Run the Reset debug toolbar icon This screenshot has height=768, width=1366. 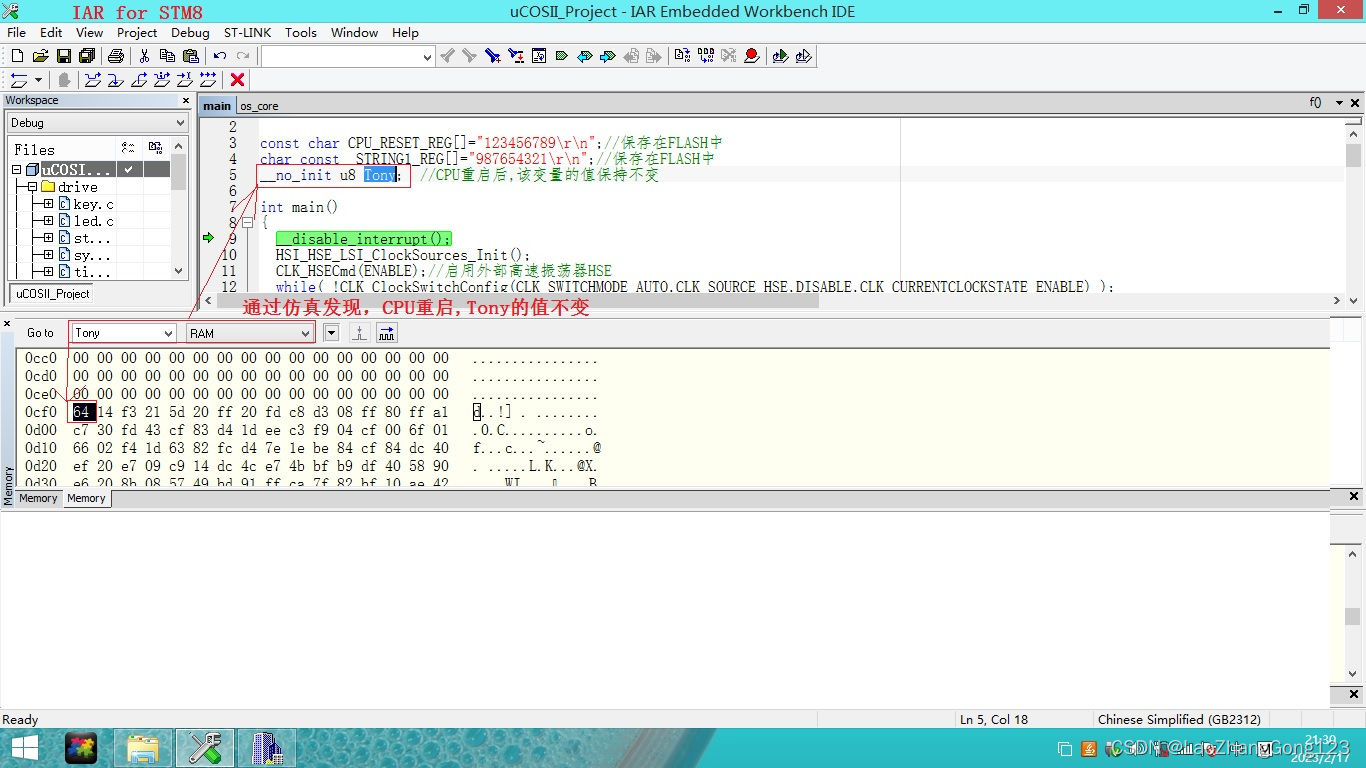tap(18, 80)
